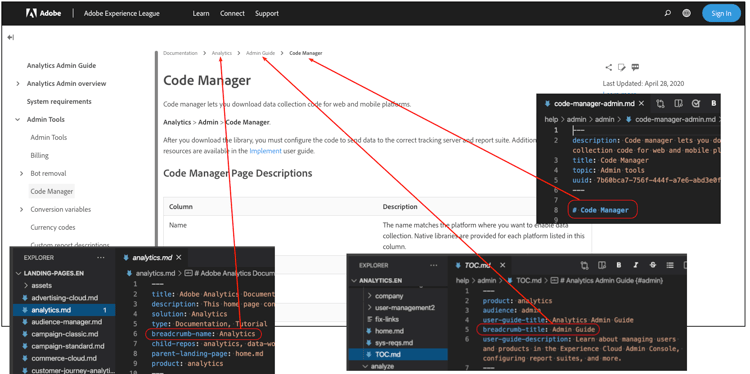The width and height of the screenshot is (750, 374).
Task: Click compare changes icon in code-manager-admin editor
Action: (x=661, y=103)
